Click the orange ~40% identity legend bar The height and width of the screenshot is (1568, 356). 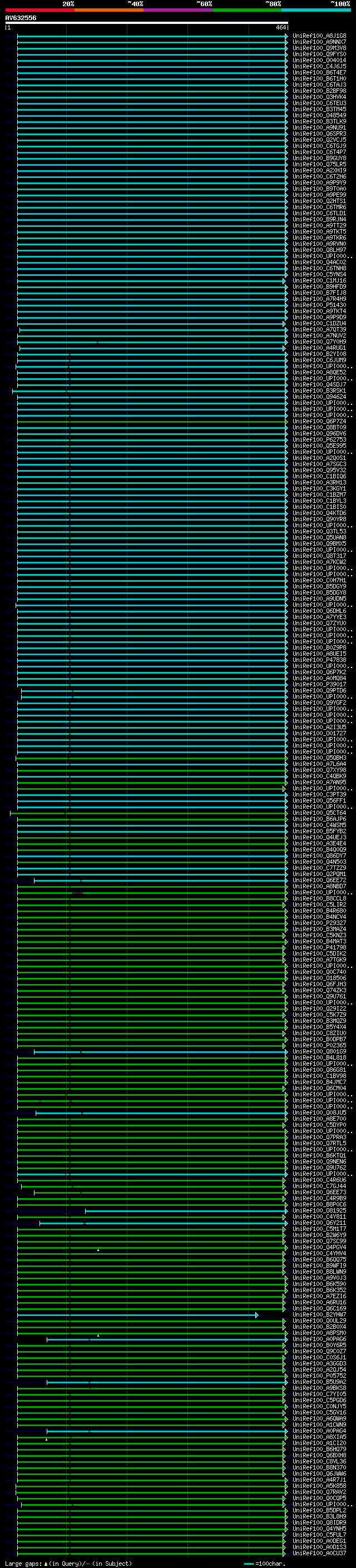(109, 10)
